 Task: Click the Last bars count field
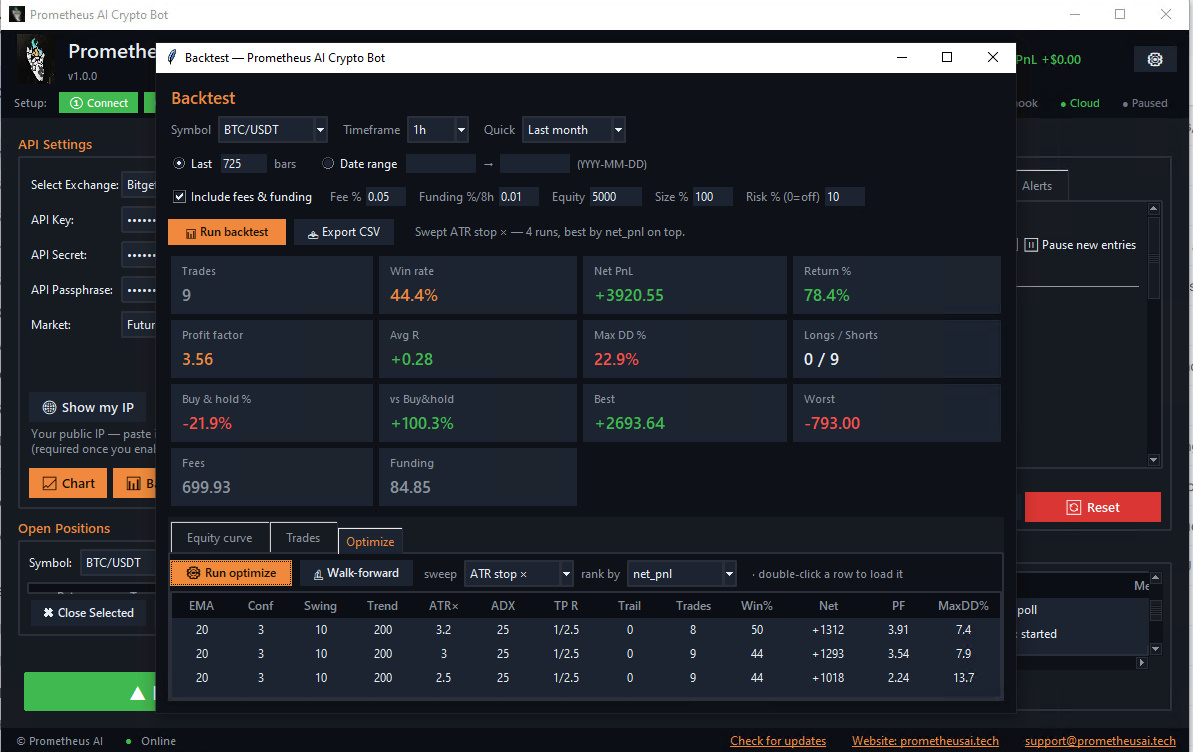243,164
